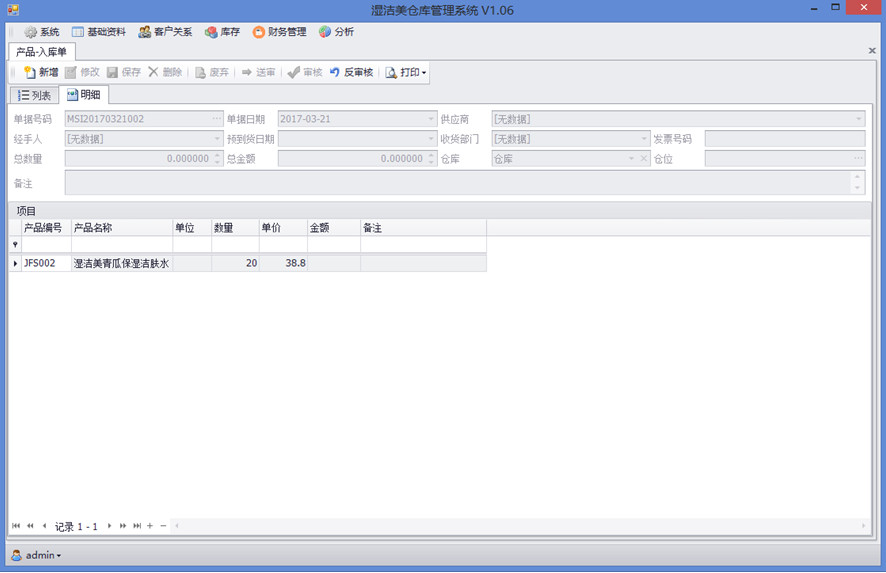
Task: Open the 库存 menu
Action: coord(223,32)
